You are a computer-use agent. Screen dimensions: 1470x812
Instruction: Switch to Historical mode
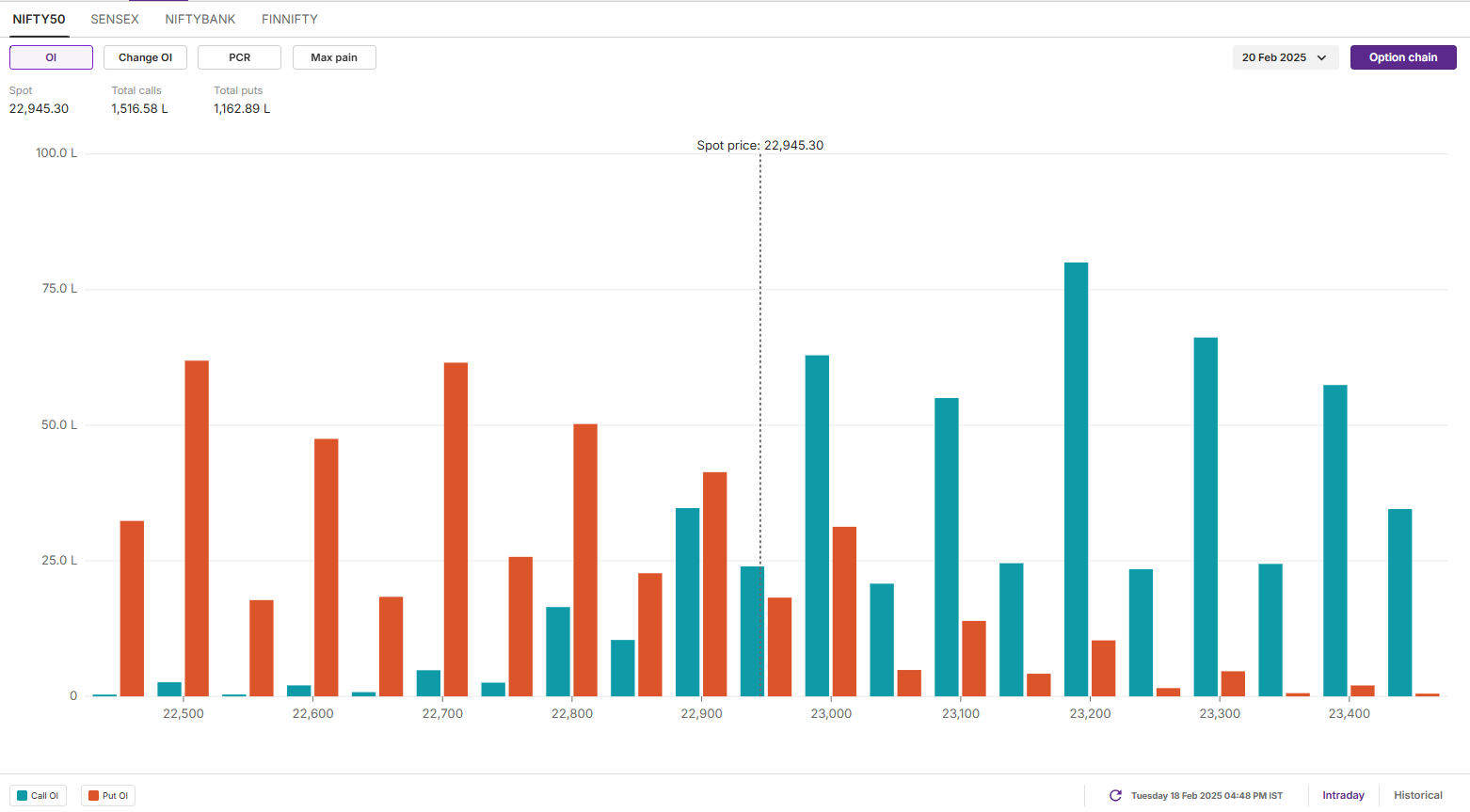[1418, 795]
